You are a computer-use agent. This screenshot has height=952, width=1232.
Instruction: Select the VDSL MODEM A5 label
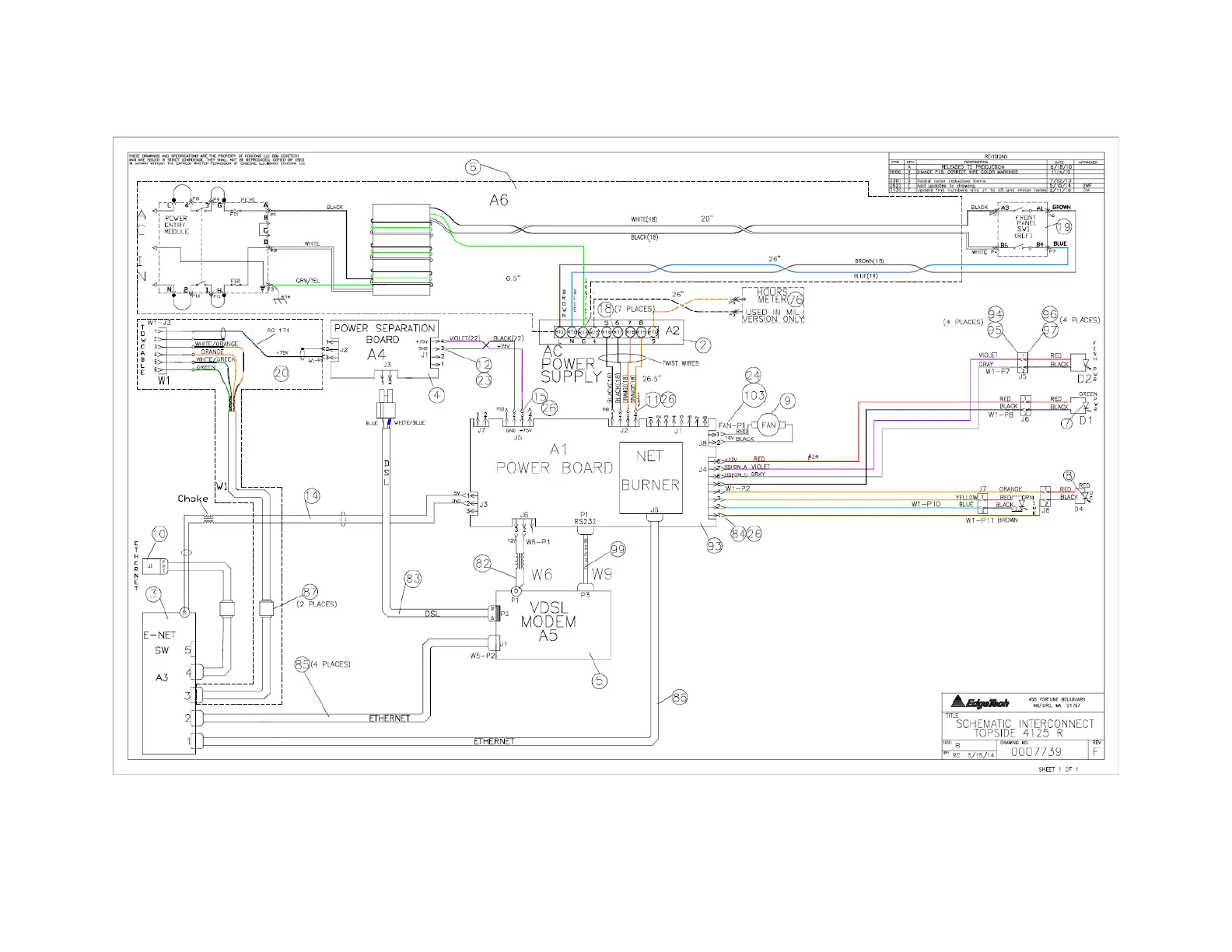pyautogui.click(x=548, y=621)
